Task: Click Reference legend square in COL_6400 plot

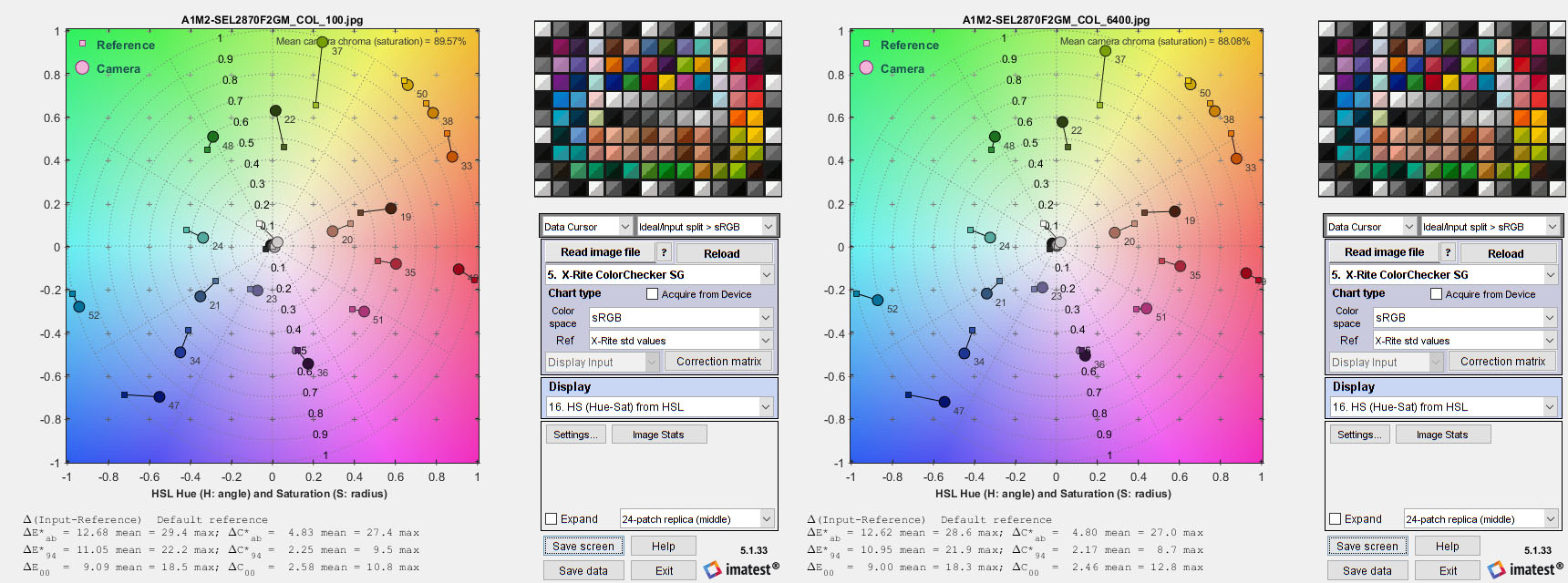Action: (867, 44)
